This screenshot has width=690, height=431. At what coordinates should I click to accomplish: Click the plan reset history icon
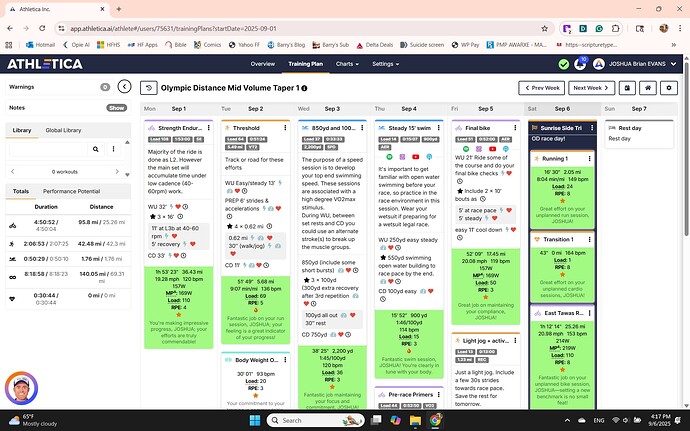tap(149, 88)
